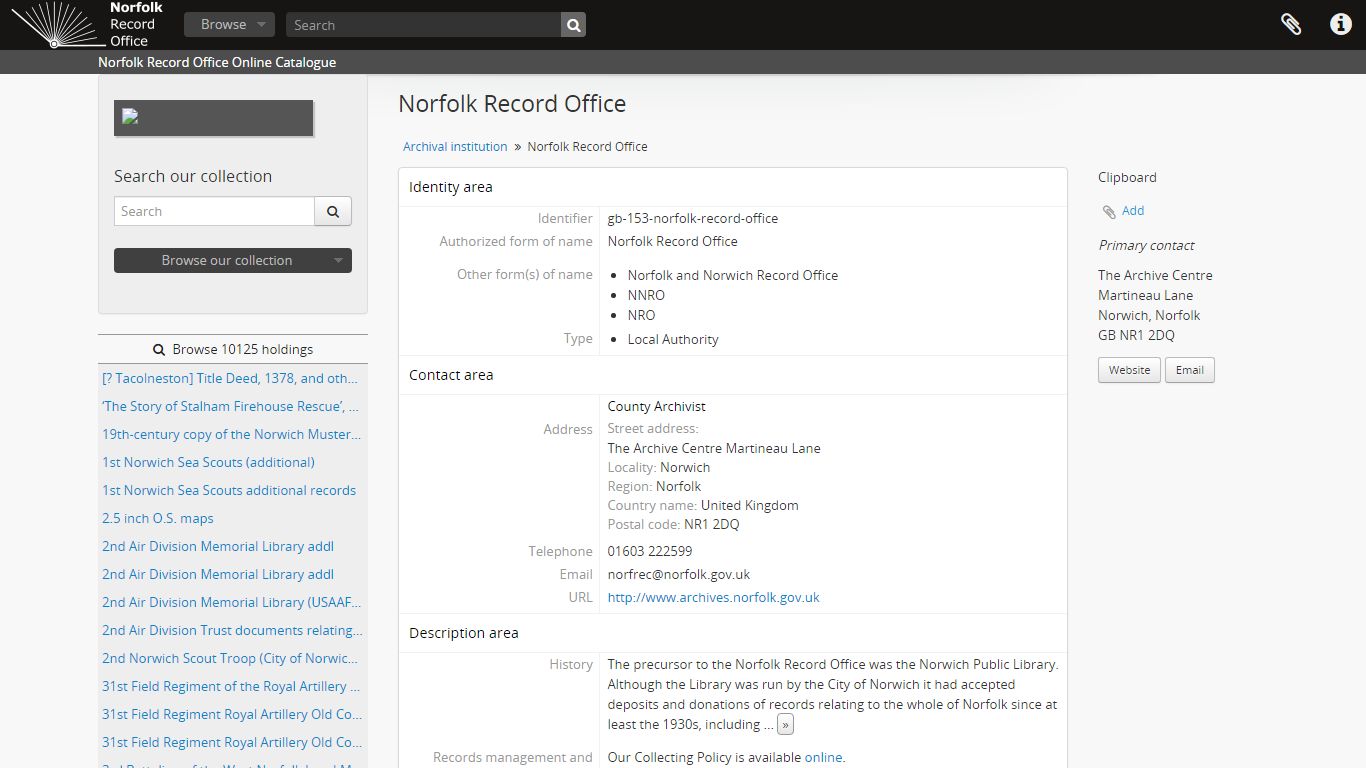The image size is (1366, 768).
Task: Click email norfrec@norfolk.gov.uk text
Action: point(679,574)
